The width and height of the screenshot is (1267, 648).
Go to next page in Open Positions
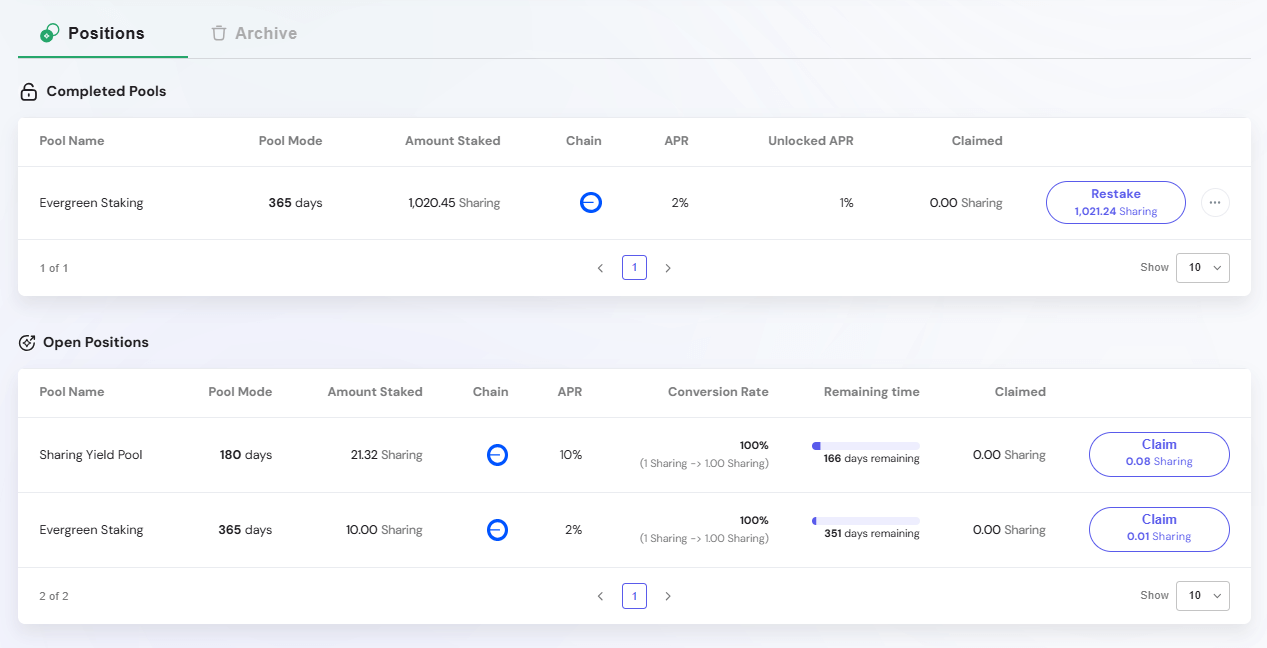pyautogui.click(x=668, y=596)
